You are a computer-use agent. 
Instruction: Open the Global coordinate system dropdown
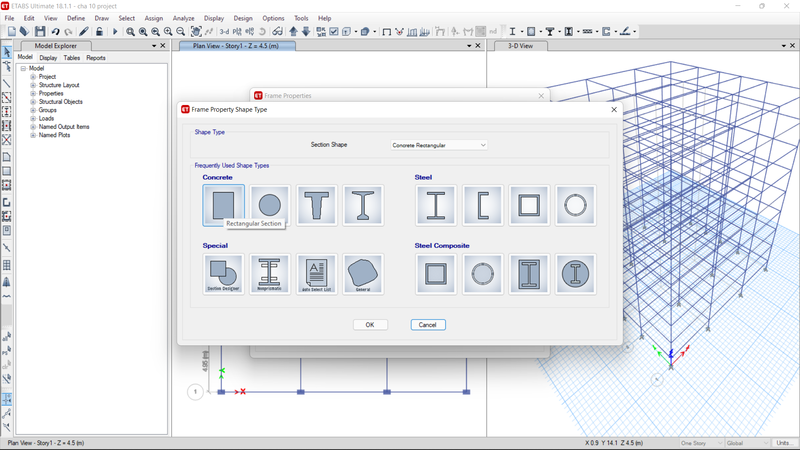[x=747, y=443]
